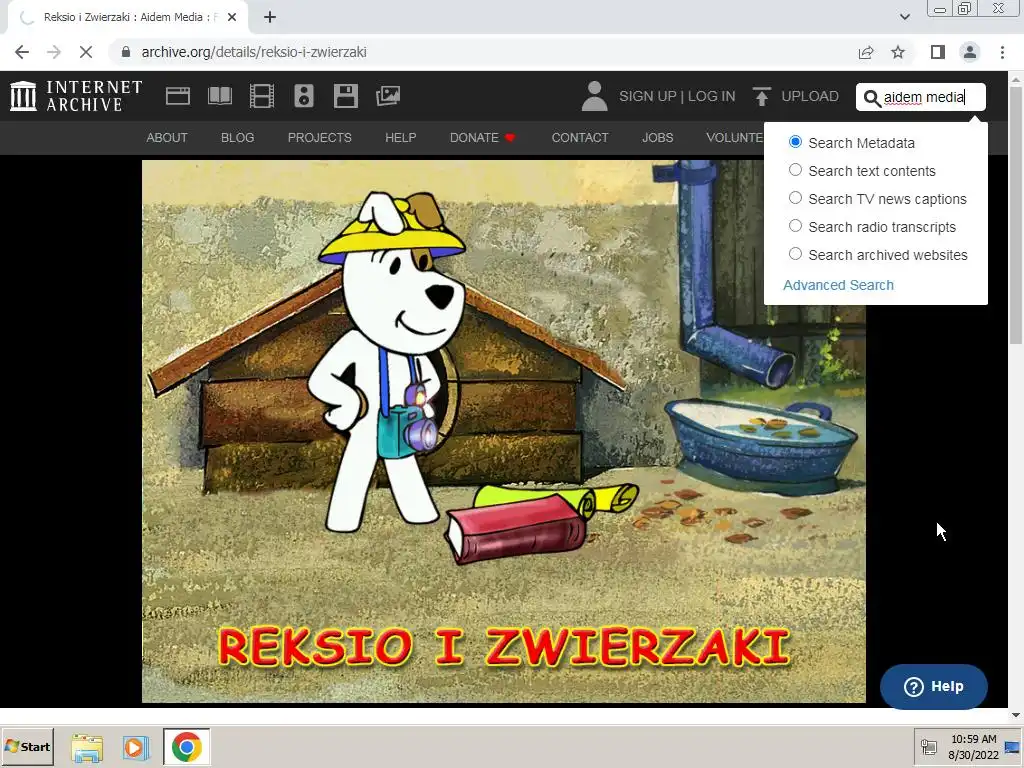Open the HELP menu item
This screenshot has height=768, width=1024.
[400, 138]
